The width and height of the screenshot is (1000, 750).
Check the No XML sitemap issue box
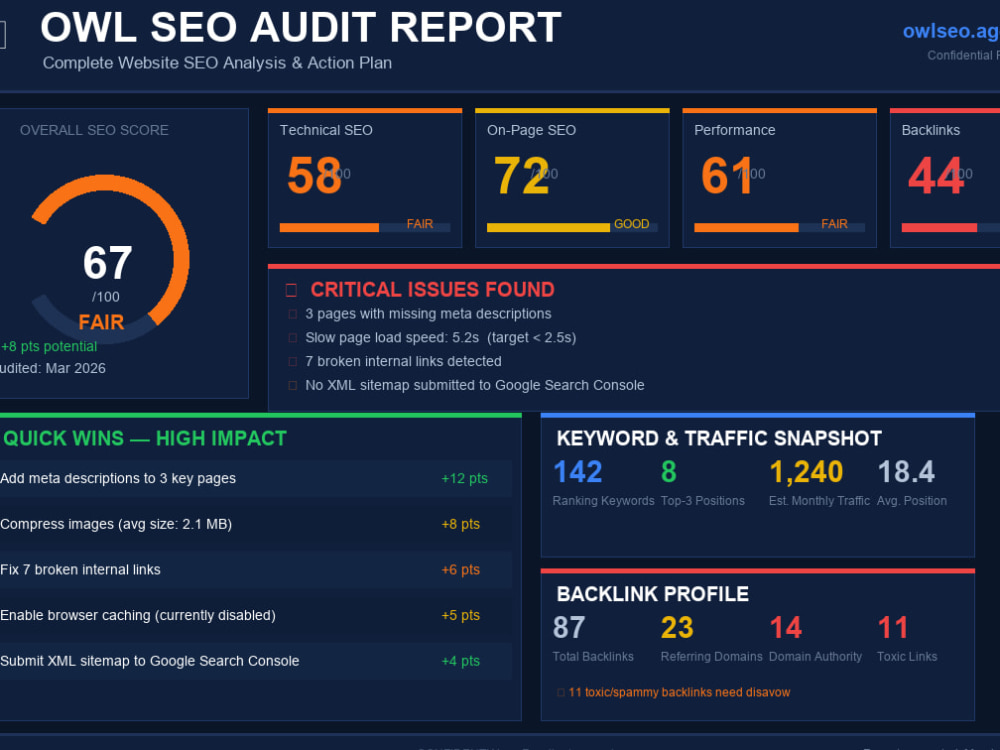pos(293,385)
